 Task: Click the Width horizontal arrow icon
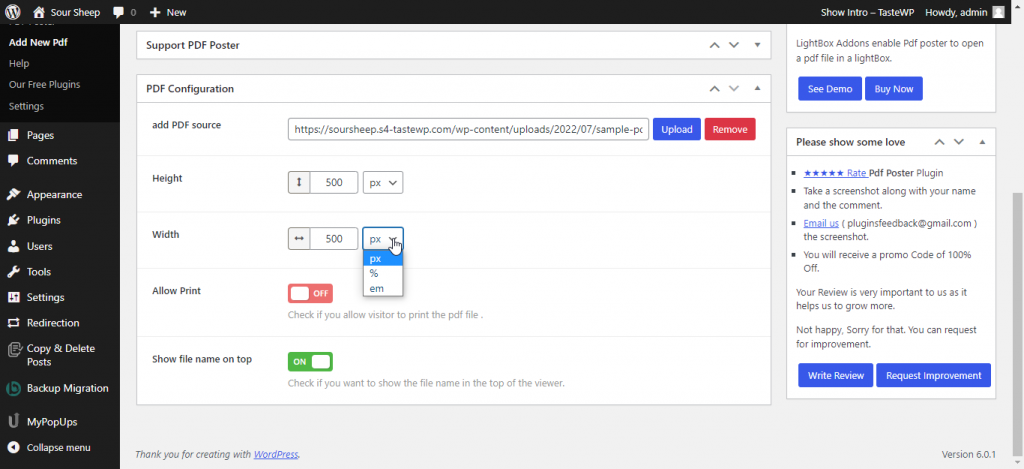click(299, 238)
